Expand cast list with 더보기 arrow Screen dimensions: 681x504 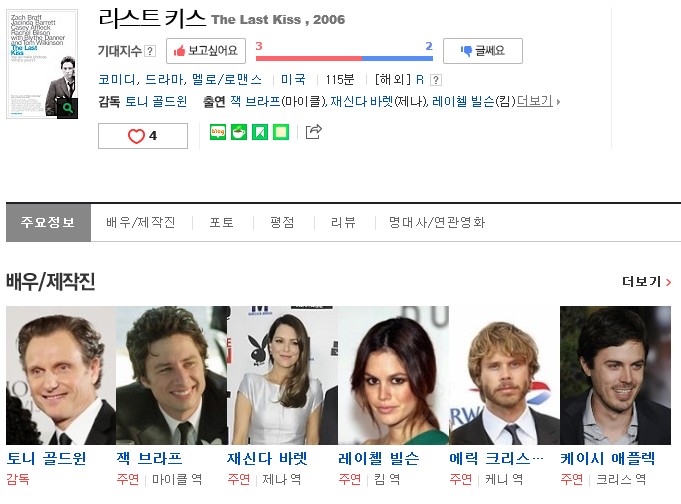(x=538, y=101)
